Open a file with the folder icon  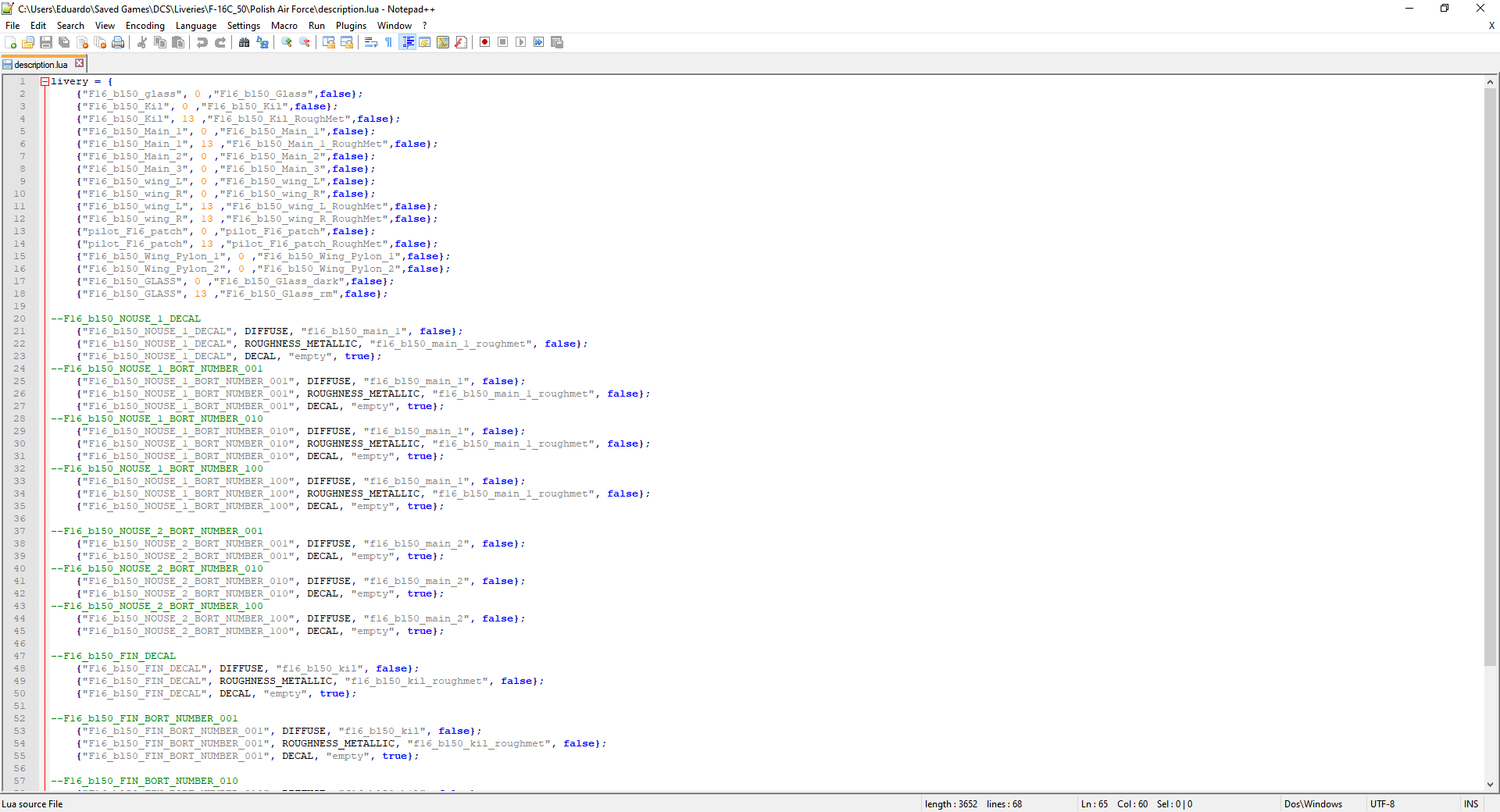[x=28, y=42]
